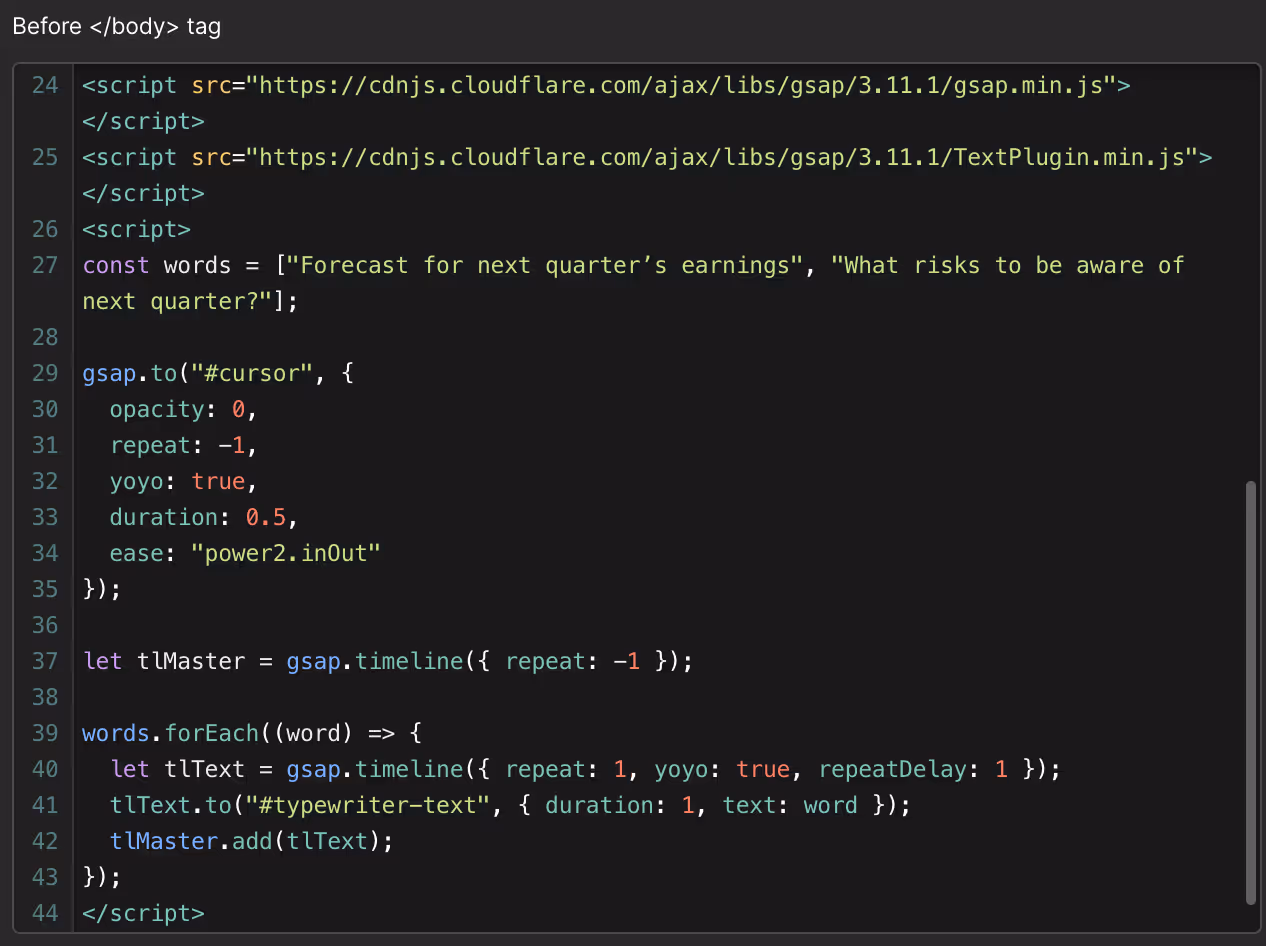Click the "What risks to be aware of" string

pyautogui.click(x=1008, y=265)
